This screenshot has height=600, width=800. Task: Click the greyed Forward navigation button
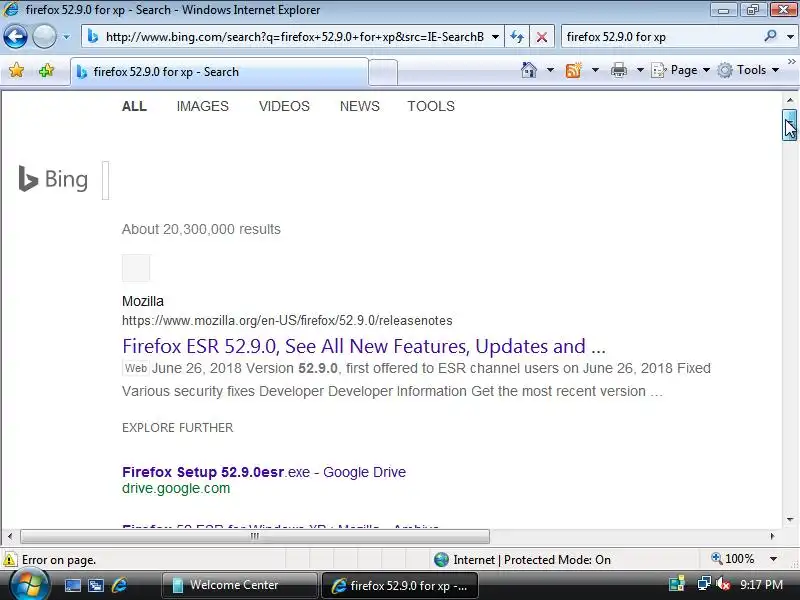(44, 37)
